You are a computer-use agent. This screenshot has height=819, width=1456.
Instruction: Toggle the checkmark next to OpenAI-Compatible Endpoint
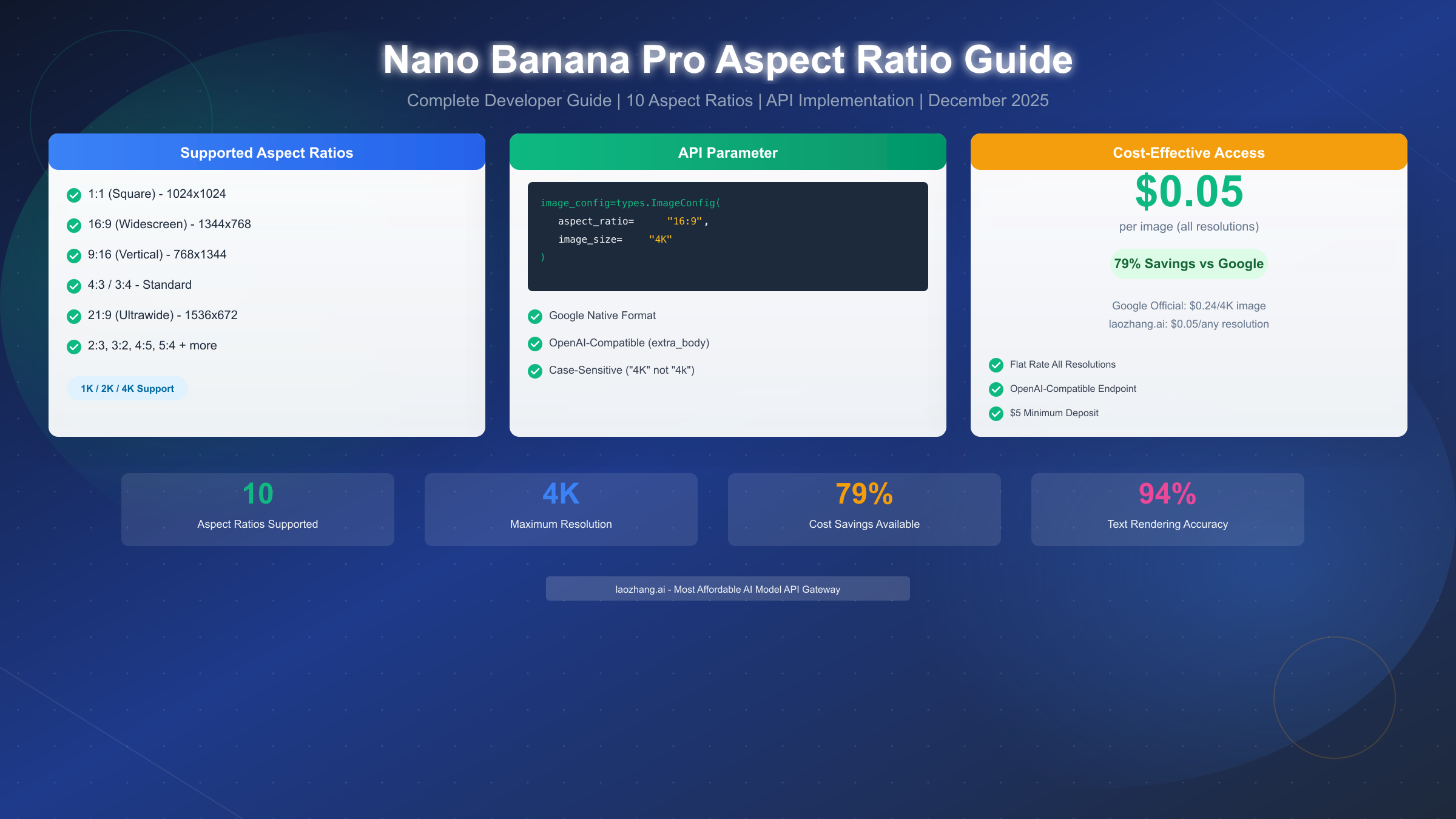[x=996, y=389]
